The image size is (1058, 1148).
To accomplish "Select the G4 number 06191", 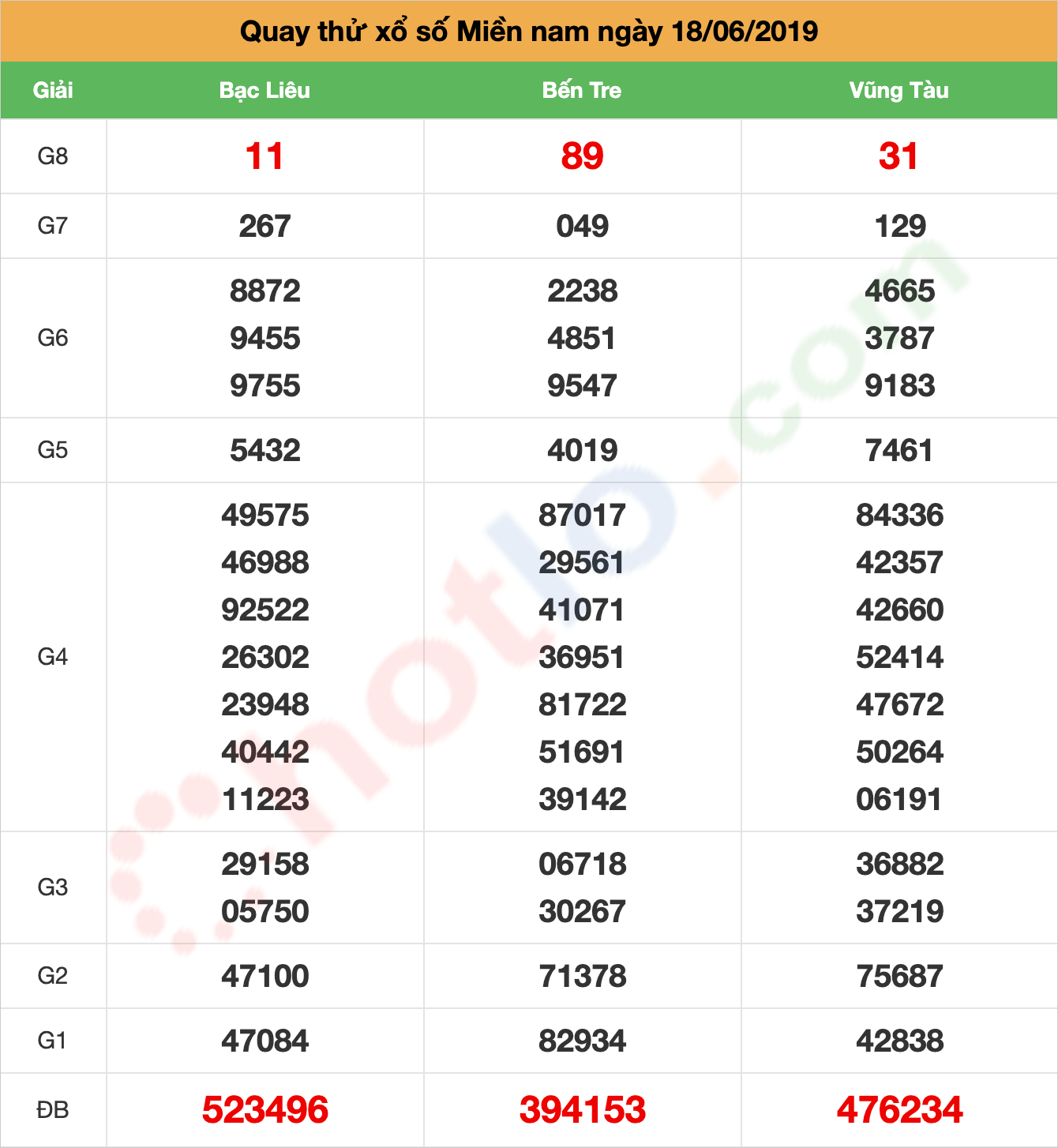I will point(899,800).
